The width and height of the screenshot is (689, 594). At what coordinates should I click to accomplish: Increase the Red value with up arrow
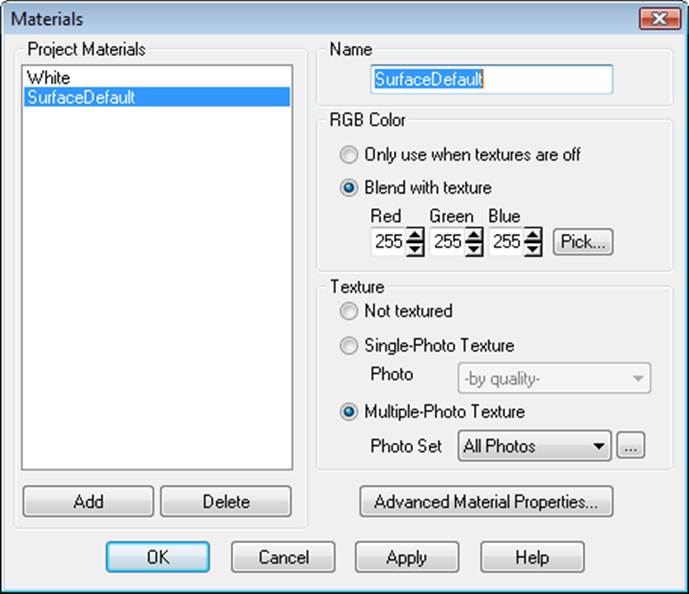[x=415, y=235]
